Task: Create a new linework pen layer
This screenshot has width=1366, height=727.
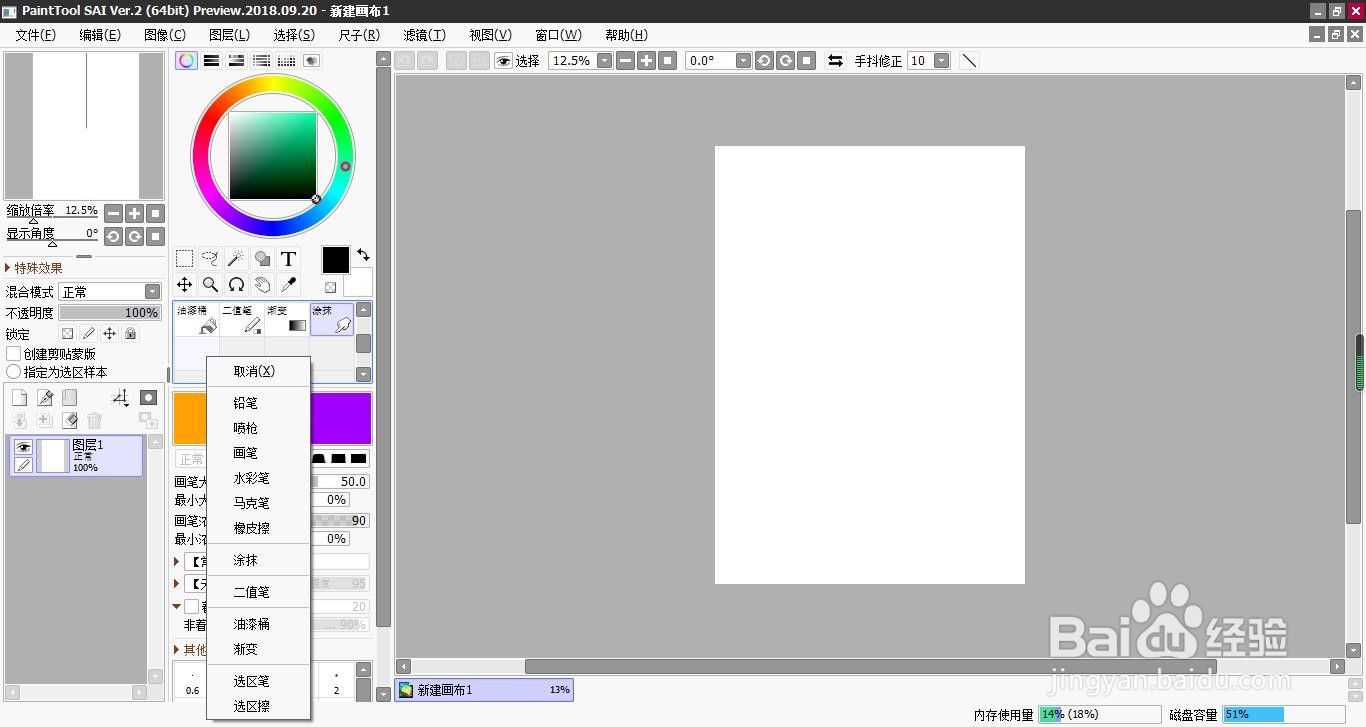Action: click(x=45, y=398)
